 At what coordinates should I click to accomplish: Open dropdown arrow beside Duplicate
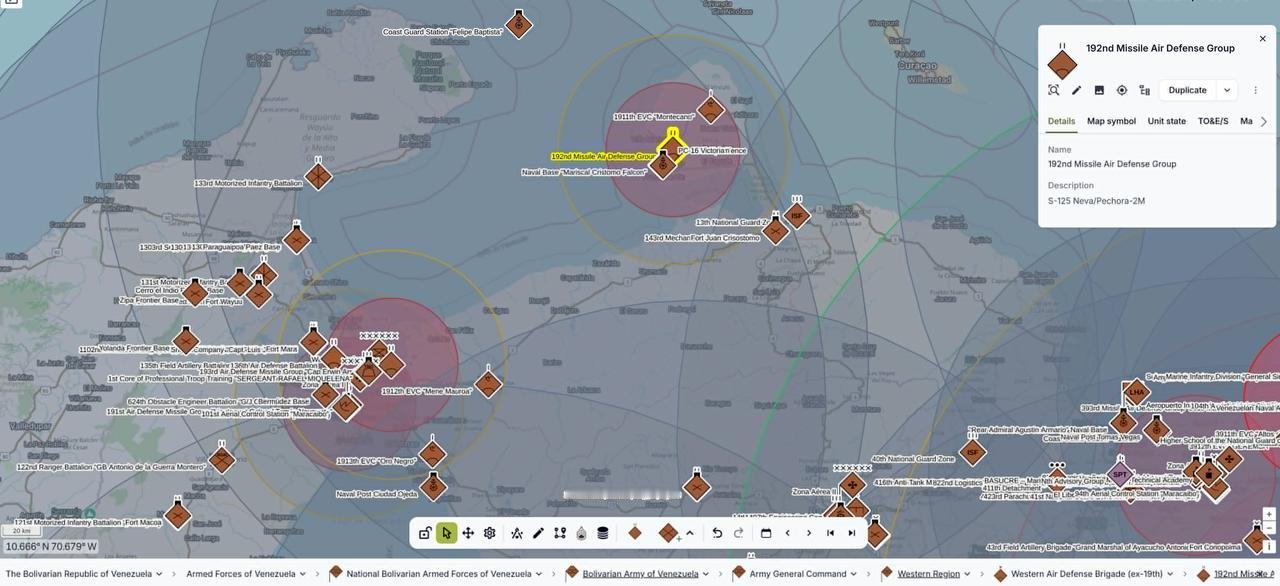click(1227, 90)
